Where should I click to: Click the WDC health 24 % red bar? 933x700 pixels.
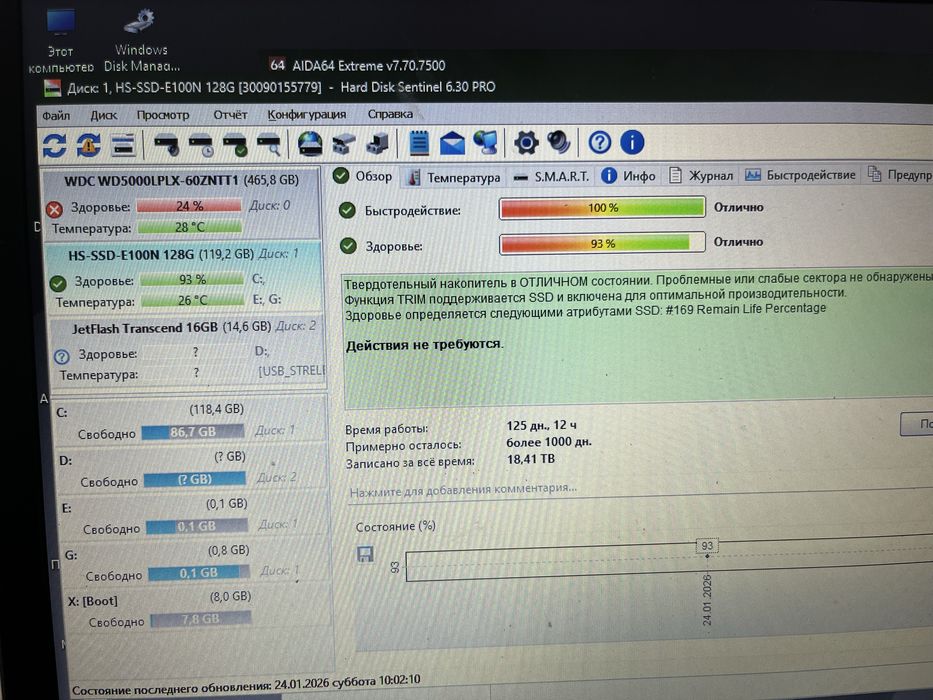pos(189,206)
